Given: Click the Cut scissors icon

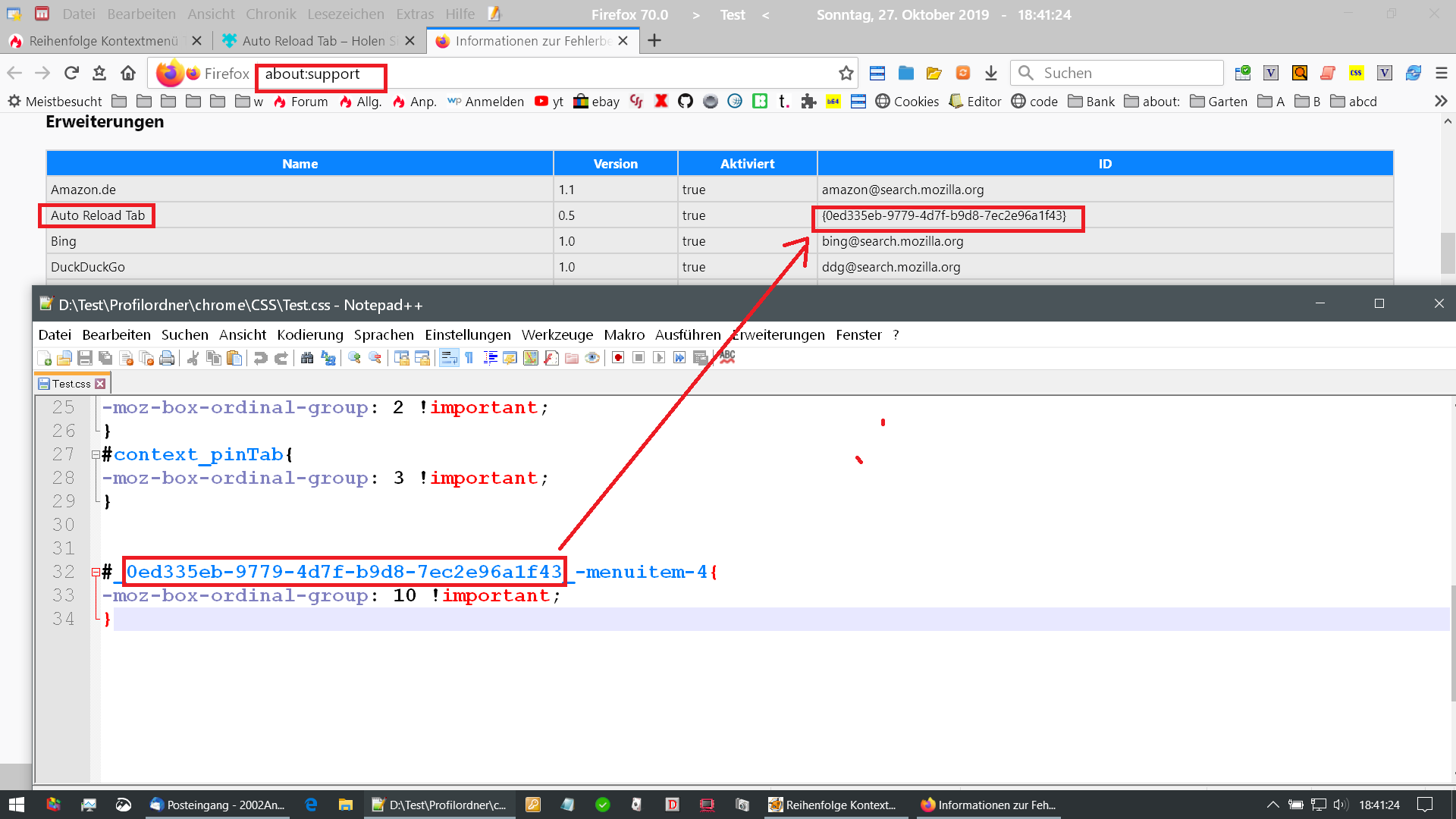Looking at the screenshot, I should pos(193,358).
